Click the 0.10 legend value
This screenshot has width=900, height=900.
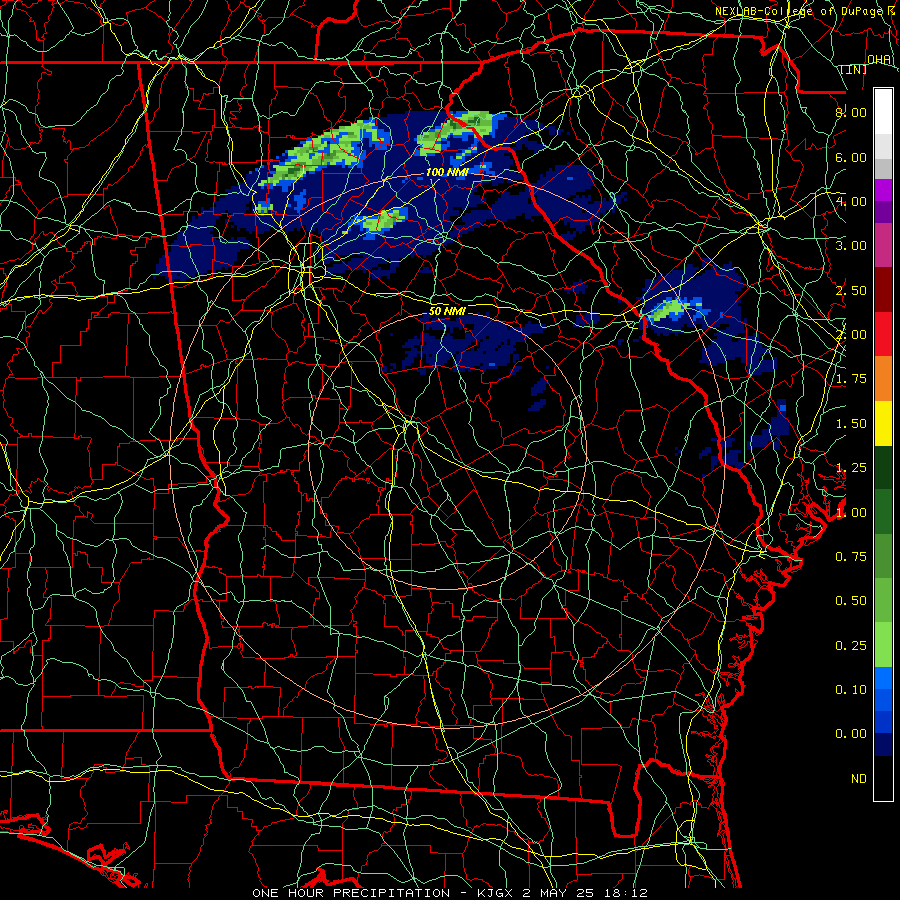point(851,689)
